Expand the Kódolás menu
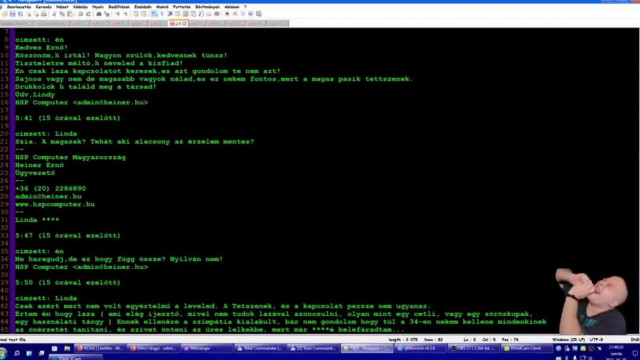The height and width of the screenshot is (360, 640). pyautogui.click(x=80, y=7)
